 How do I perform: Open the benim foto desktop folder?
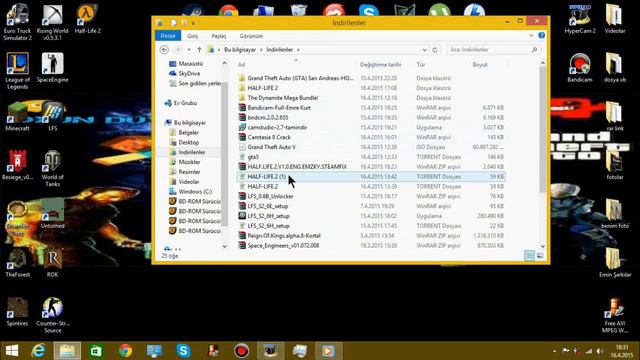(x=615, y=214)
